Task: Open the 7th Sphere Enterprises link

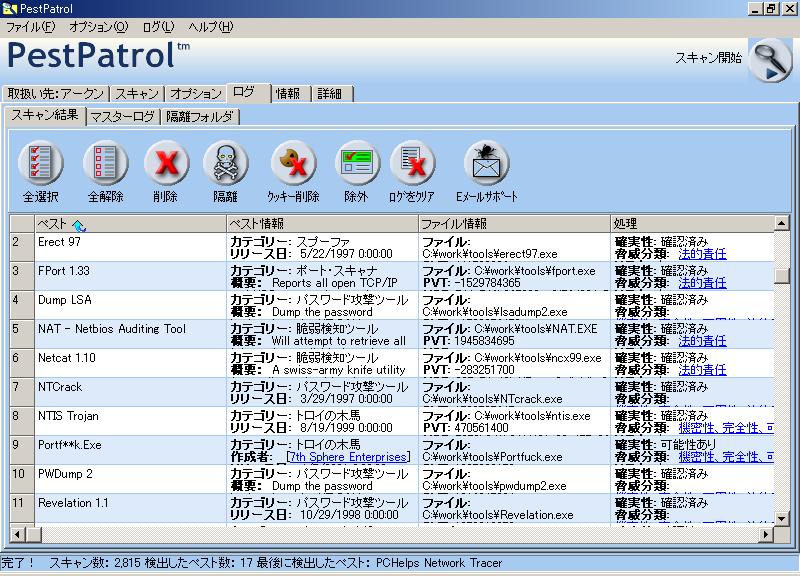Action: point(349,457)
